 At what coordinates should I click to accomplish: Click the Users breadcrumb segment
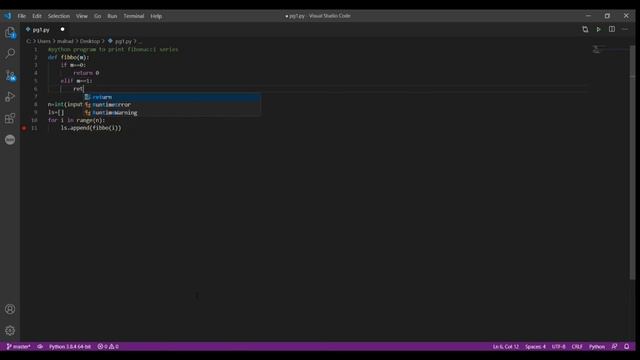pyautogui.click(x=44, y=41)
